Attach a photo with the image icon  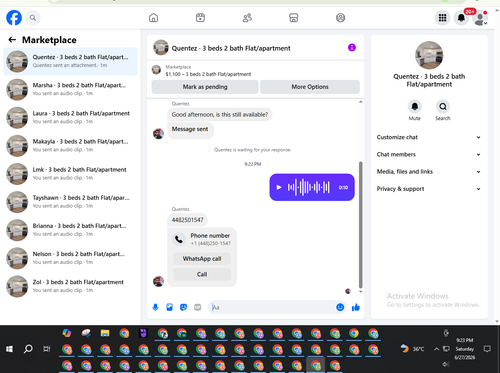point(169,307)
